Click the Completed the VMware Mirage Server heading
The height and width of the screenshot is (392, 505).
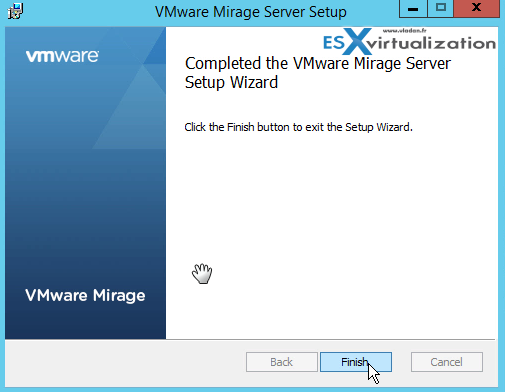pos(318,63)
